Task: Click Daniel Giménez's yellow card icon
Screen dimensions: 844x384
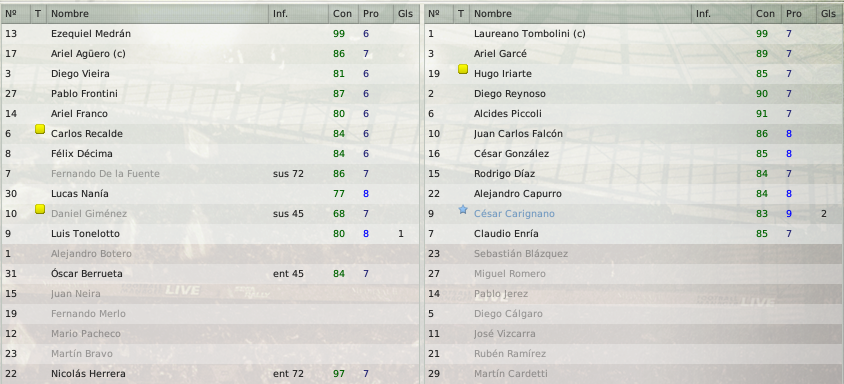Action: [40, 209]
